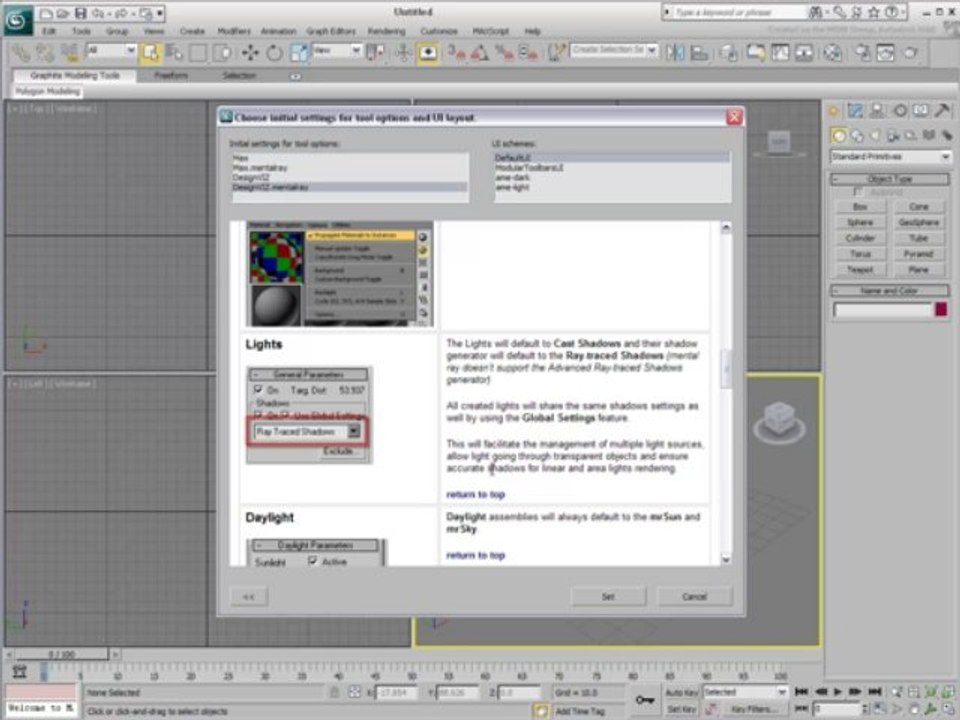Open the Standard Primitives category dropdown
Image resolution: width=960 pixels, height=720 pixels.
tap(890, 157)
